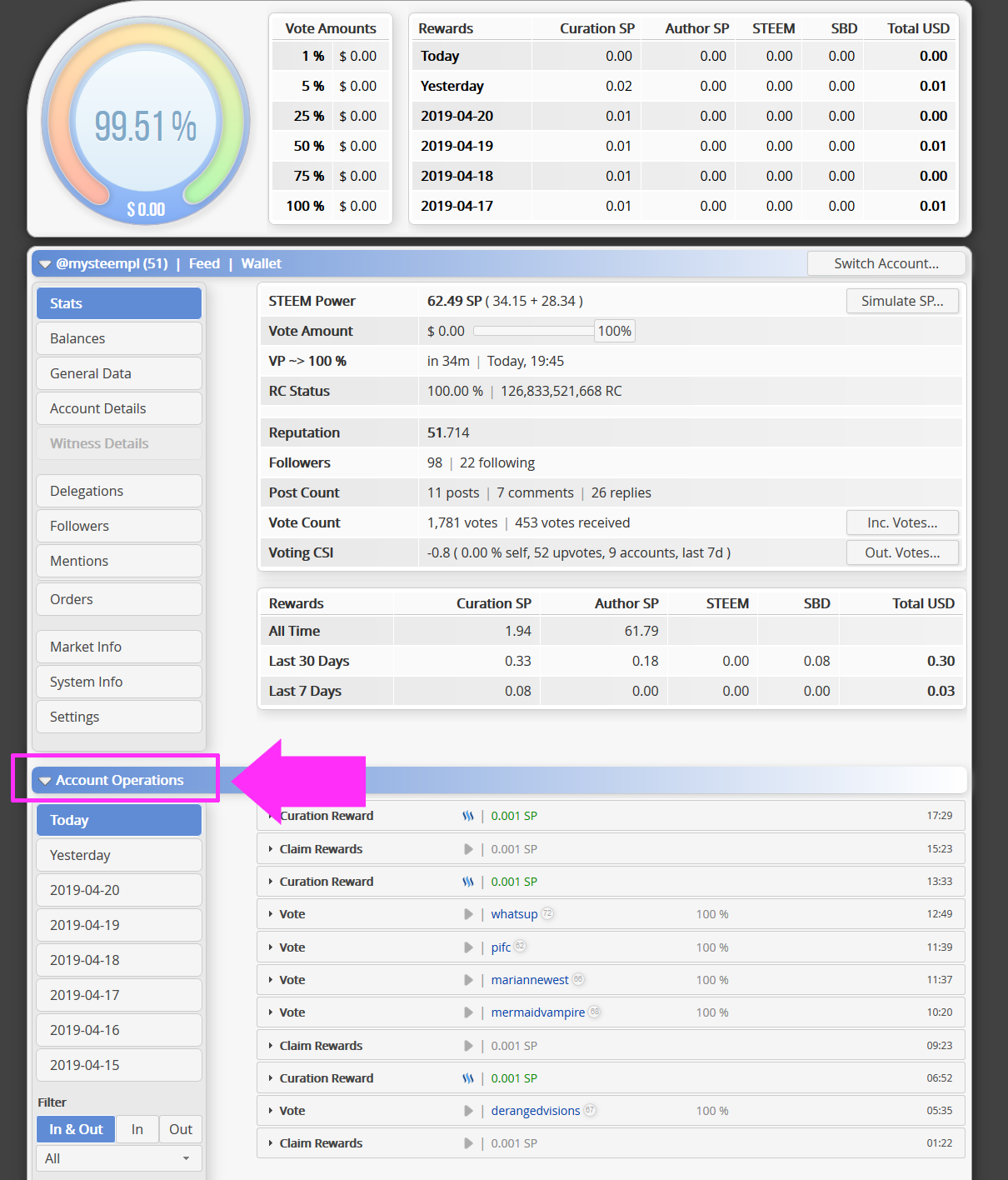
Task: Select the Followers tab in the sidebar
Action: pyautogui.click(x=119, y=526)
